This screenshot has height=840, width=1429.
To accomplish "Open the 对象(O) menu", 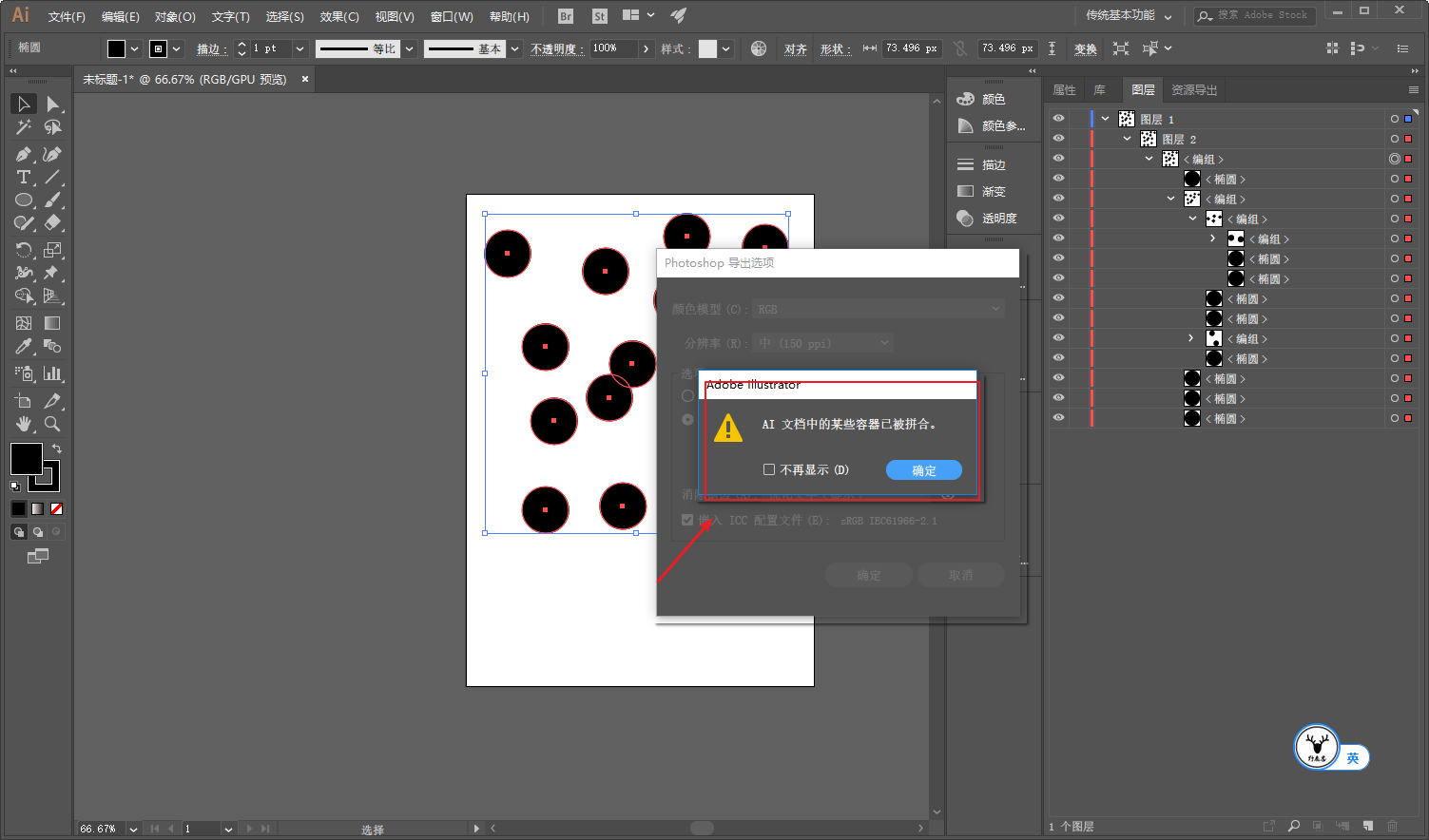I will [x=175, y=16].
